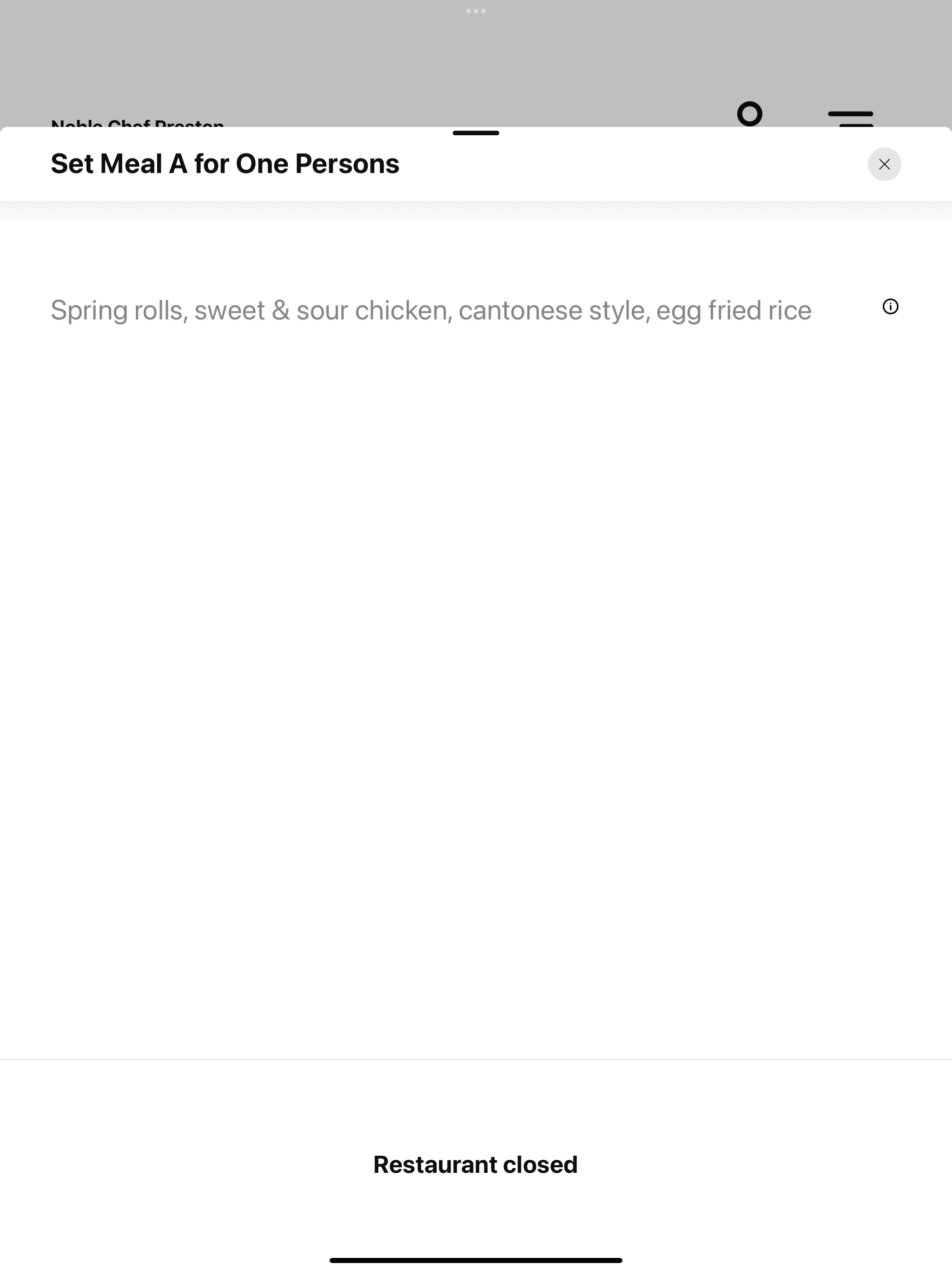Tap the sheet grabber handle

coord(476,133)
